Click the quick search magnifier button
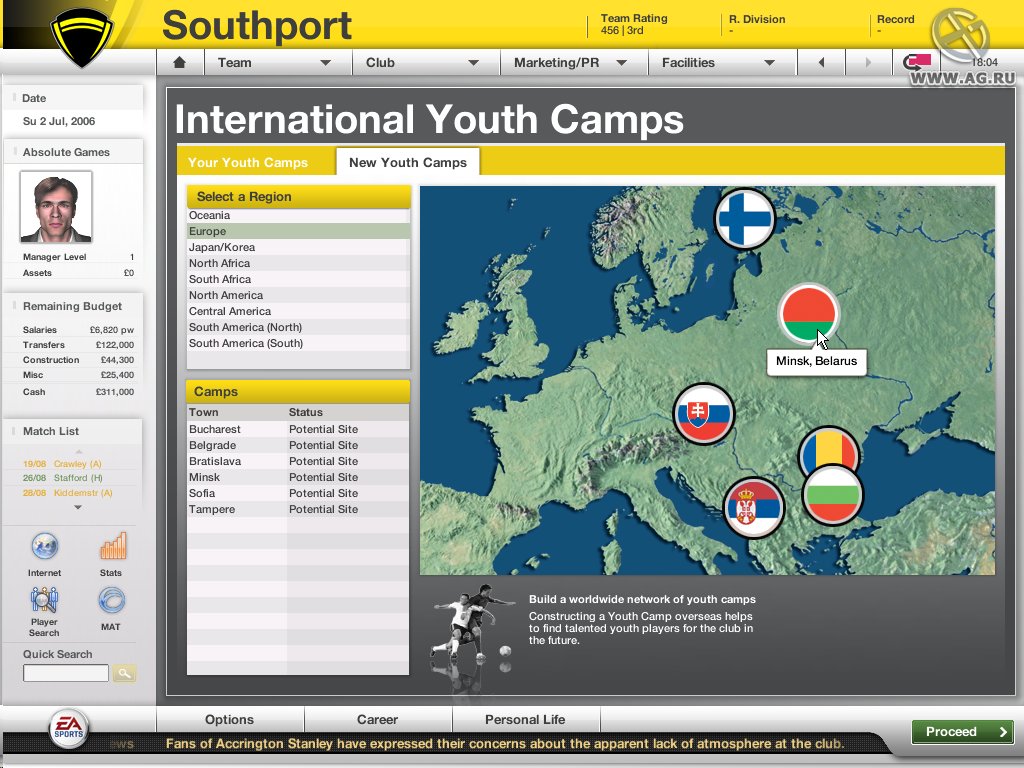Viewport: 1024px width, 768px height. 124,674
